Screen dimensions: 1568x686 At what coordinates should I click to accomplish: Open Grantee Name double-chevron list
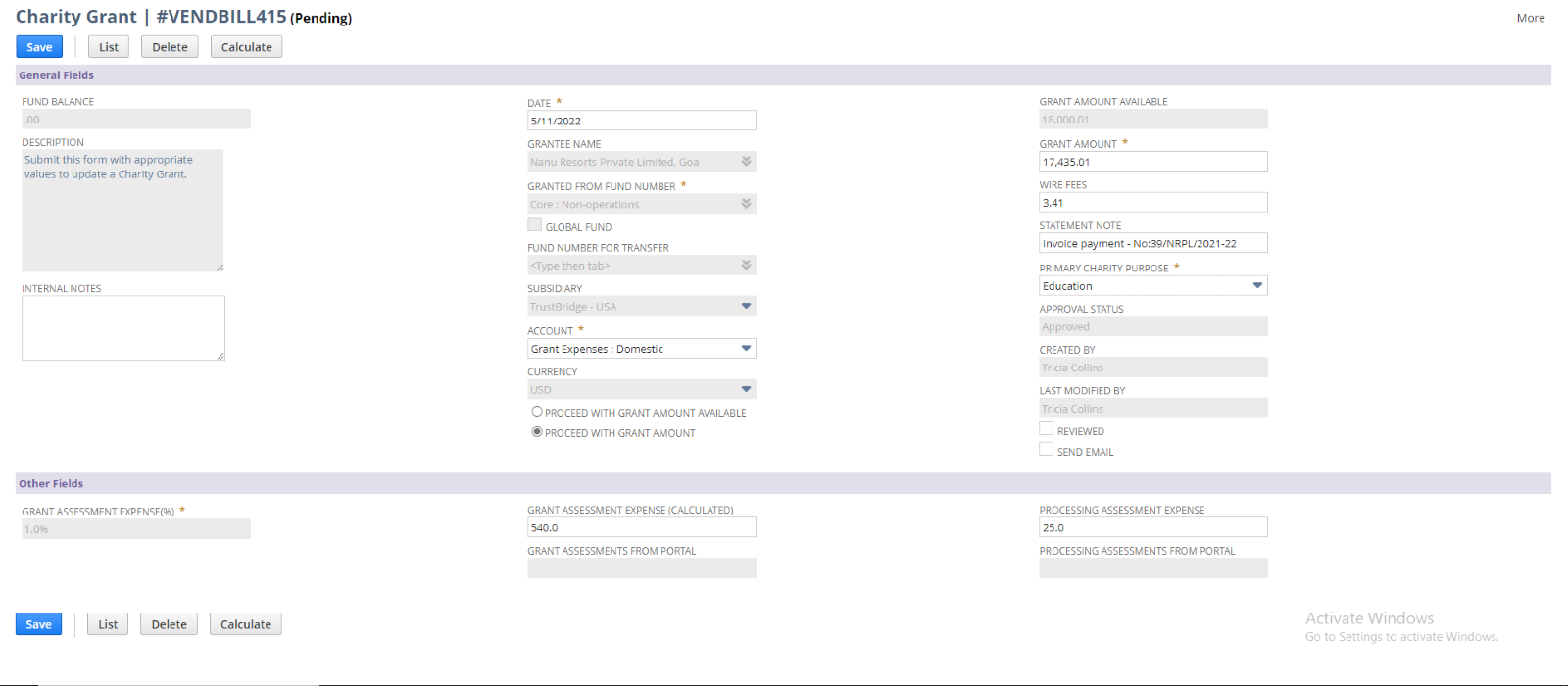coord(746,162)
